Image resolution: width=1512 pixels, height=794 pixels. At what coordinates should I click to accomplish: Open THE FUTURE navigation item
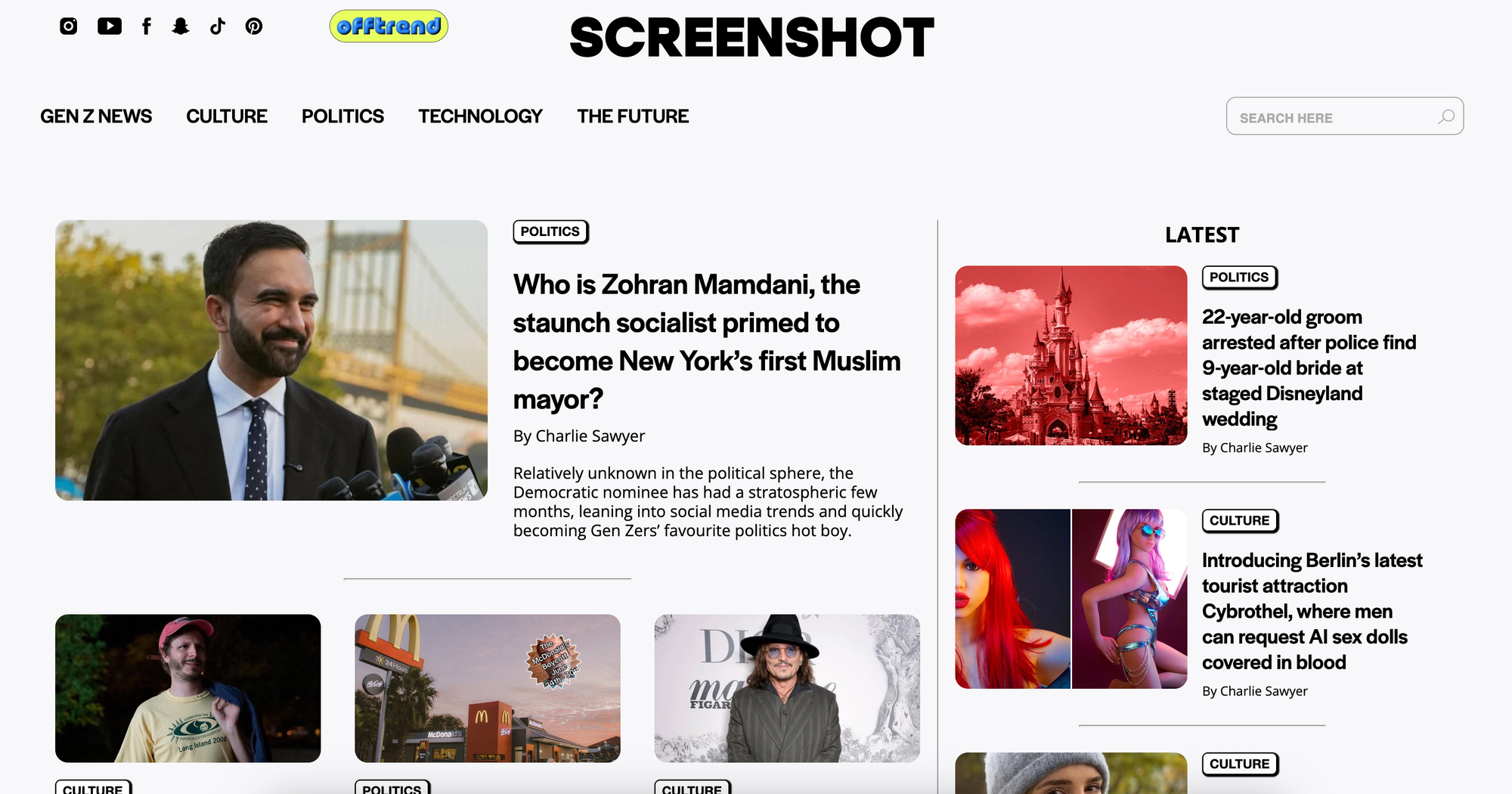click(x=633, y=116)
